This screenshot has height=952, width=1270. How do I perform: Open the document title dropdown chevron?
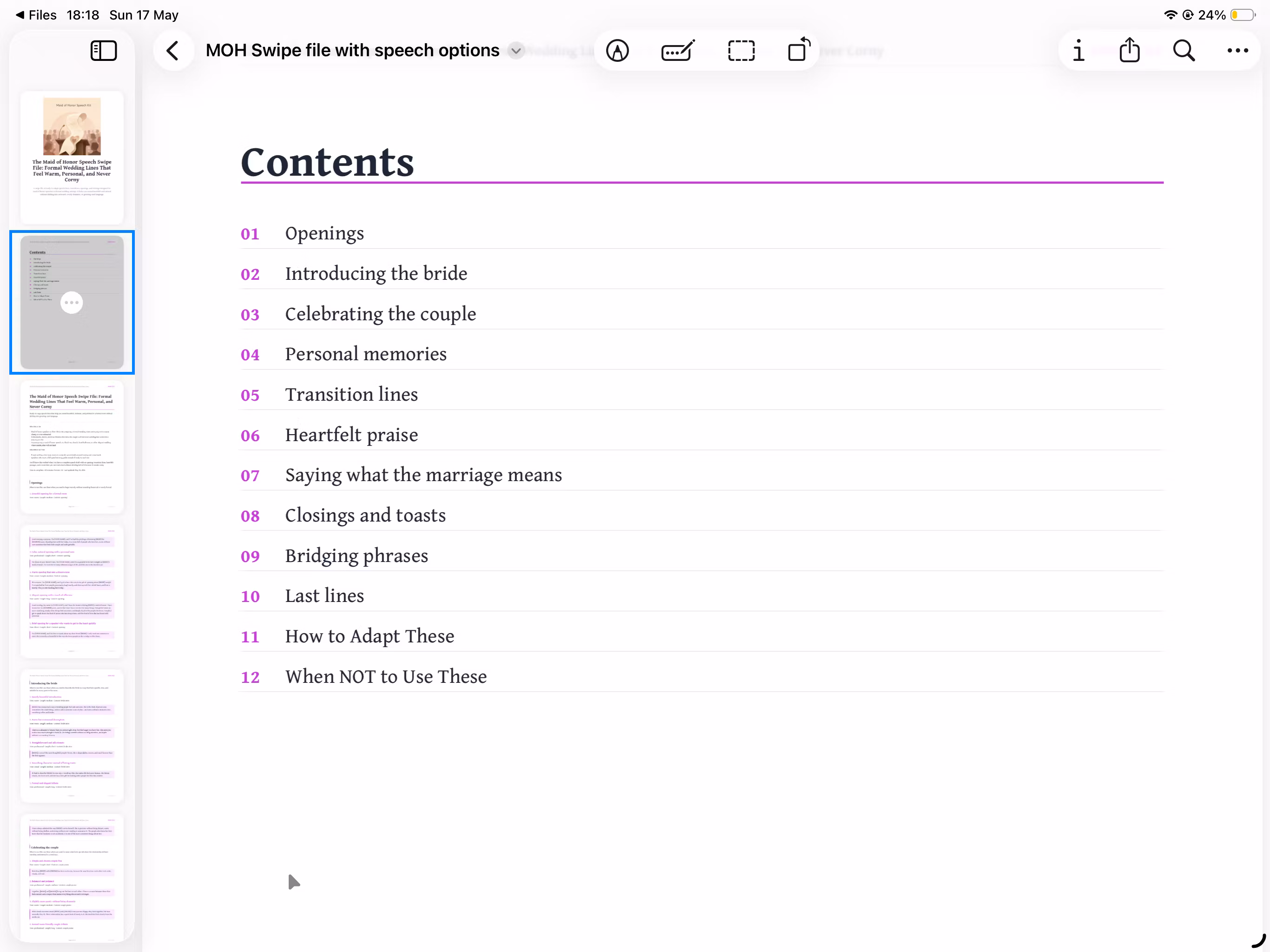516,51
